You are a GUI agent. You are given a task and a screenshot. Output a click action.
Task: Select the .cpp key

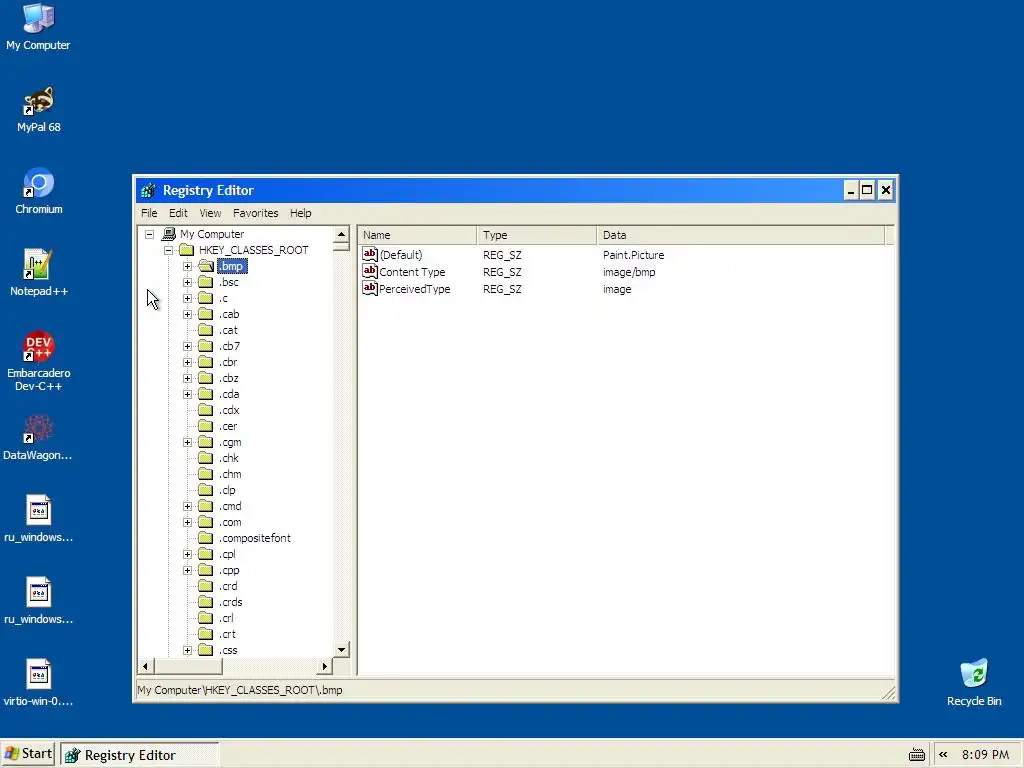point(229,570)
